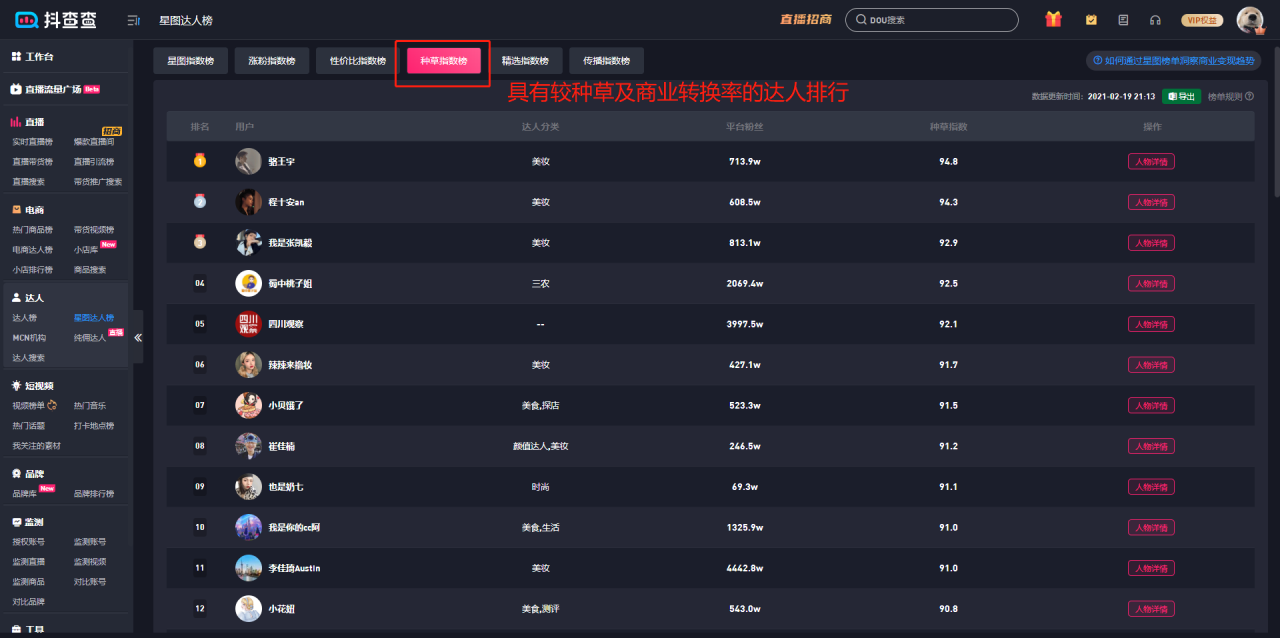The height and width of the screenshot is (638, 1280).
Task: Toggle the sidebar menu fold icon
Action: pos(134,20)
